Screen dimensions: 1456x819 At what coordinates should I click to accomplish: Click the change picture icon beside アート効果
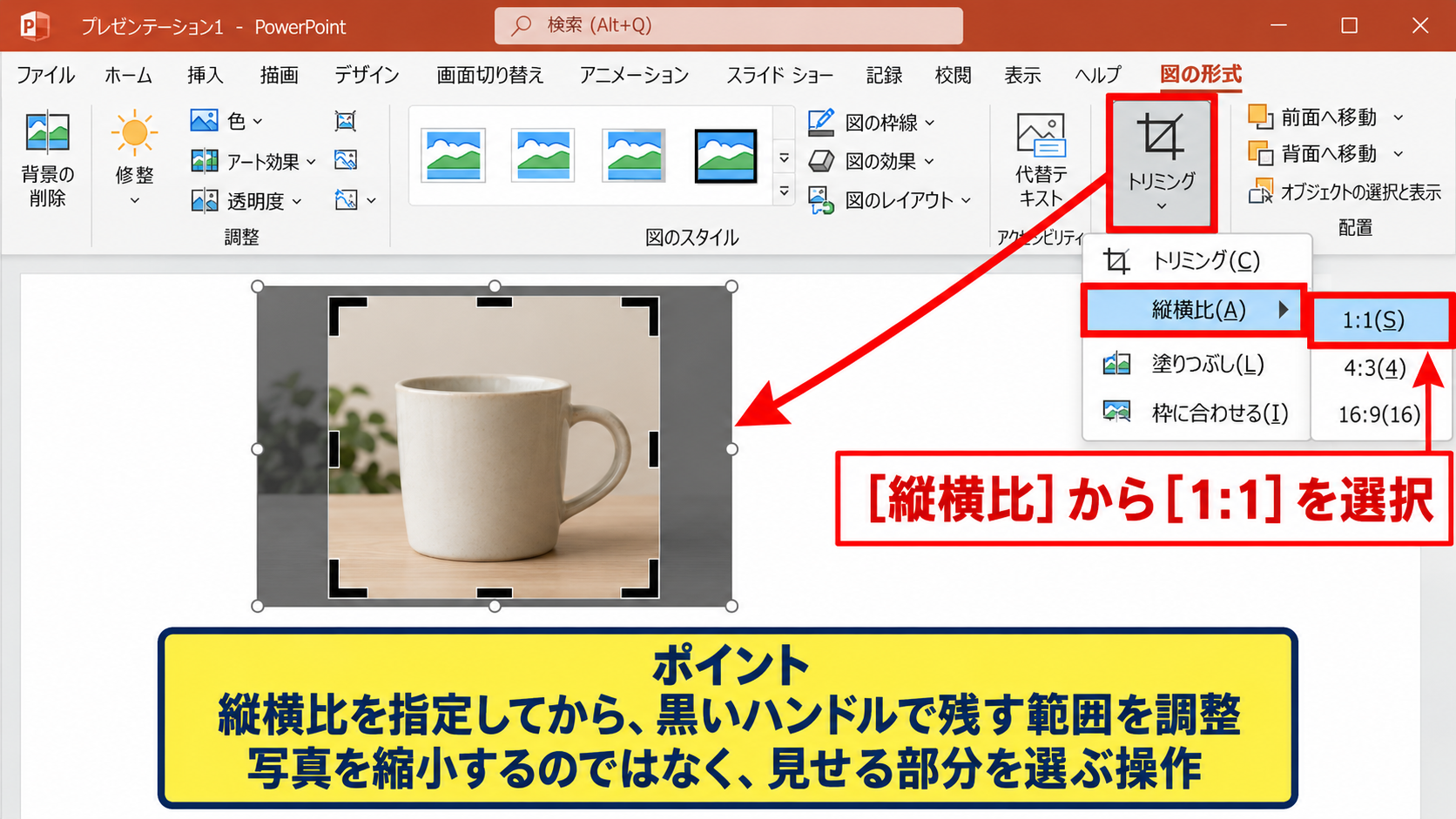pos(346,160)
